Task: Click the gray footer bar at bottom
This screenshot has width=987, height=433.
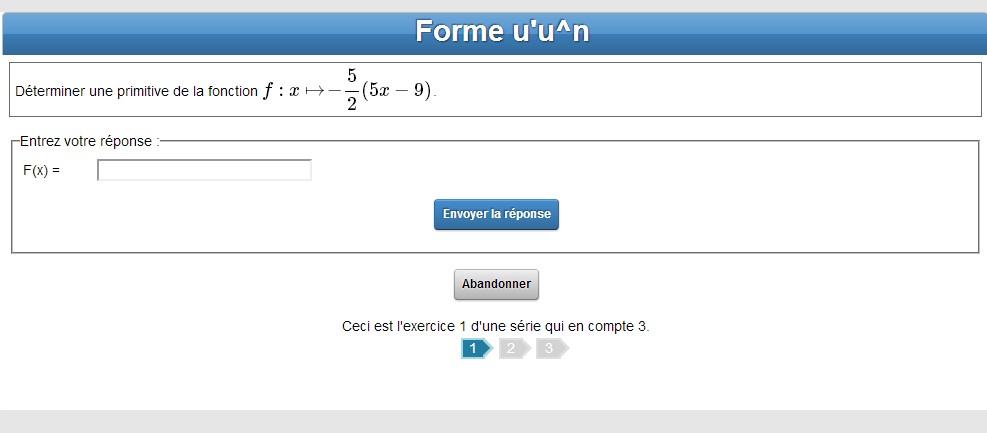Action: pyautogui.click(x=493, y=421)
